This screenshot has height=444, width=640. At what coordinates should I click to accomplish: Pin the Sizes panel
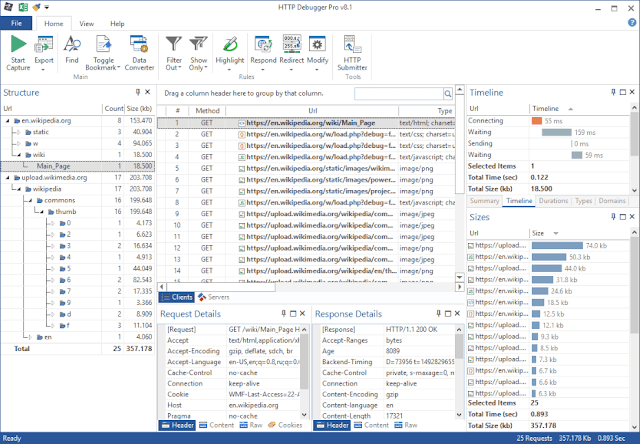[613, 217]
